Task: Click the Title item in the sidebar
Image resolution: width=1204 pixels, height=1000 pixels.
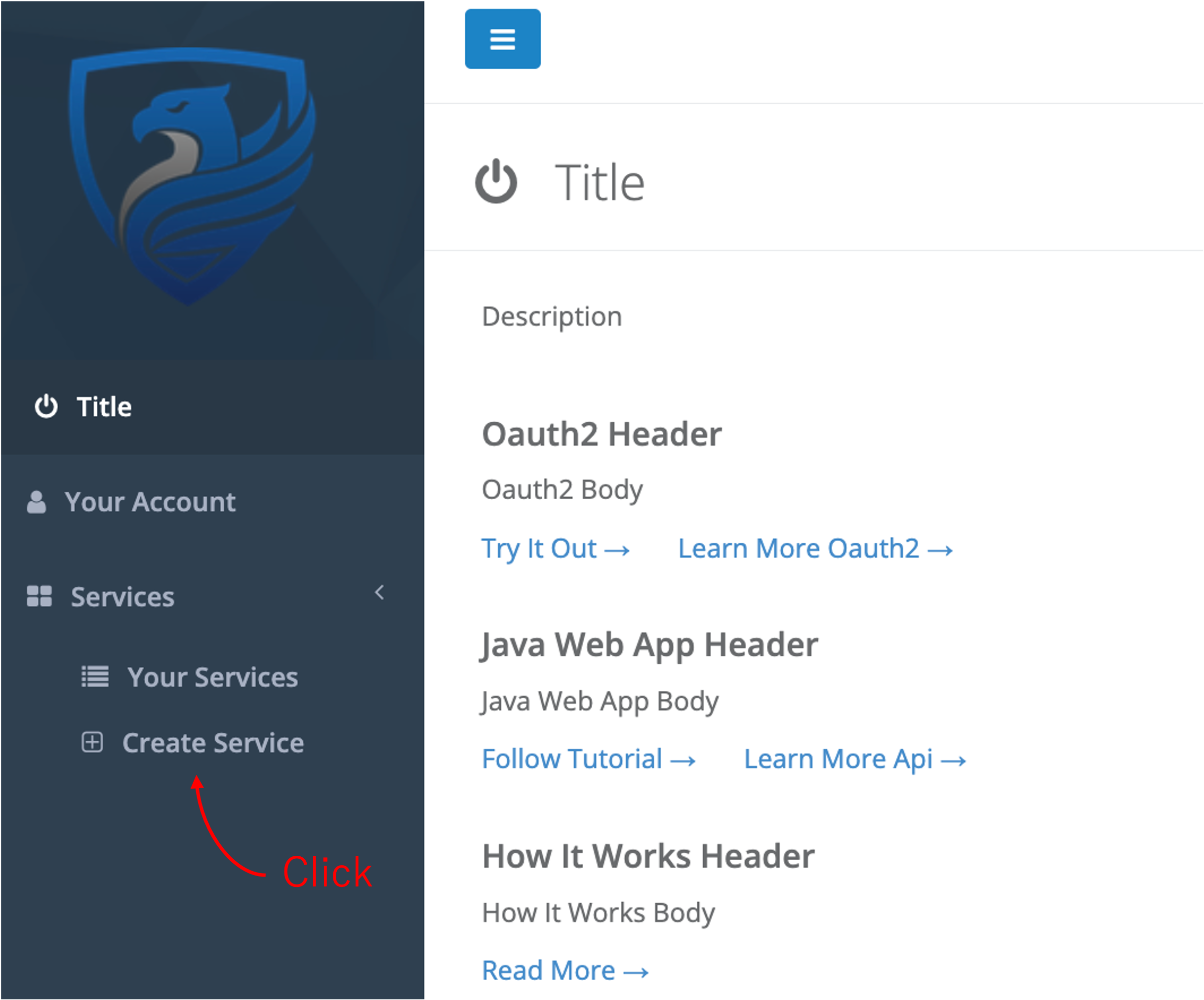Action: tap(104, 406)
